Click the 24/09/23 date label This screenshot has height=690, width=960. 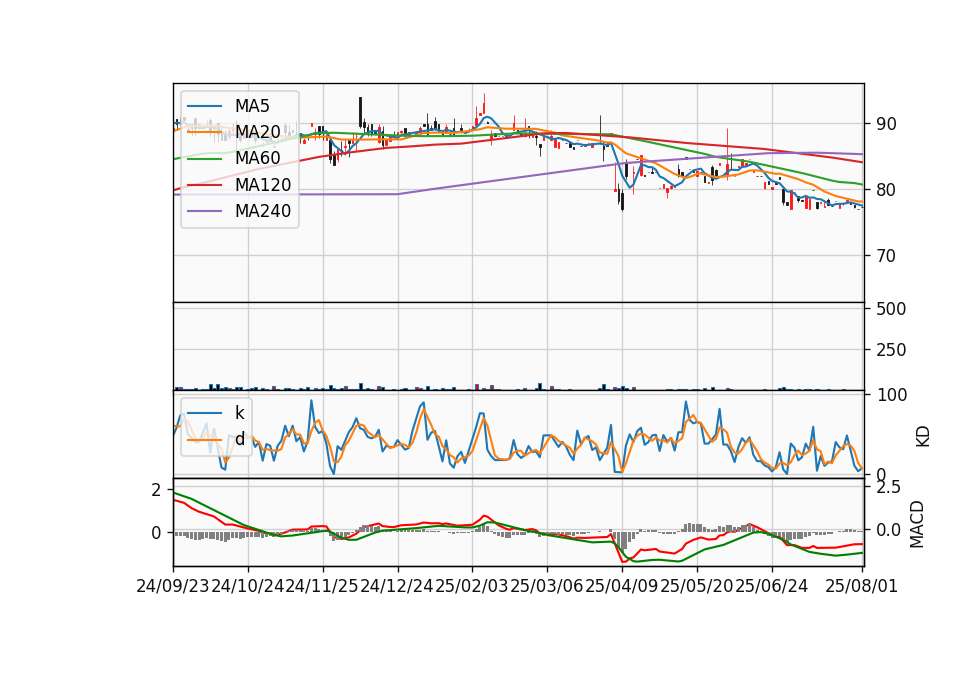173,586
